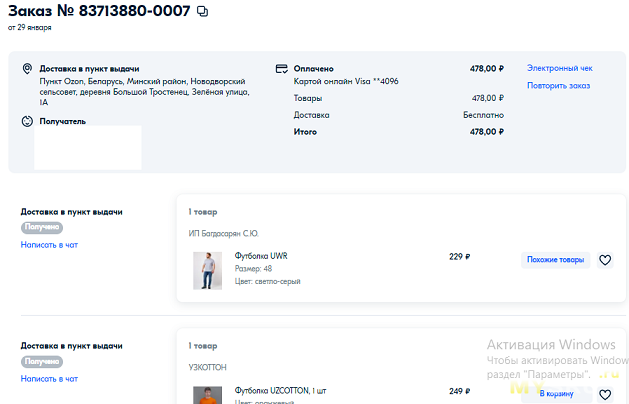Click the Оплачено label

pos(313,69)
